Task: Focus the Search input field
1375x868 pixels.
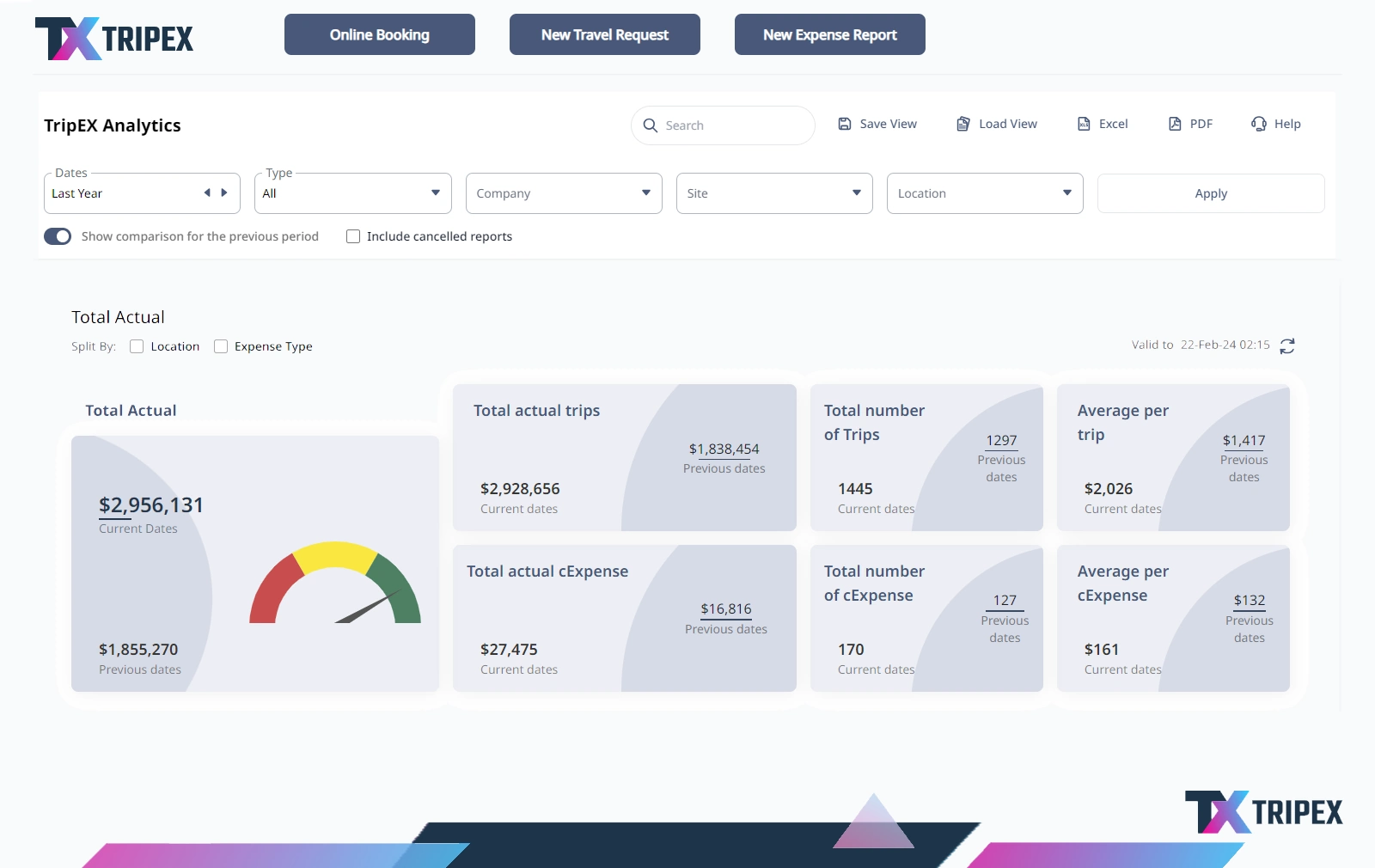Action: [x=723, y=125]
